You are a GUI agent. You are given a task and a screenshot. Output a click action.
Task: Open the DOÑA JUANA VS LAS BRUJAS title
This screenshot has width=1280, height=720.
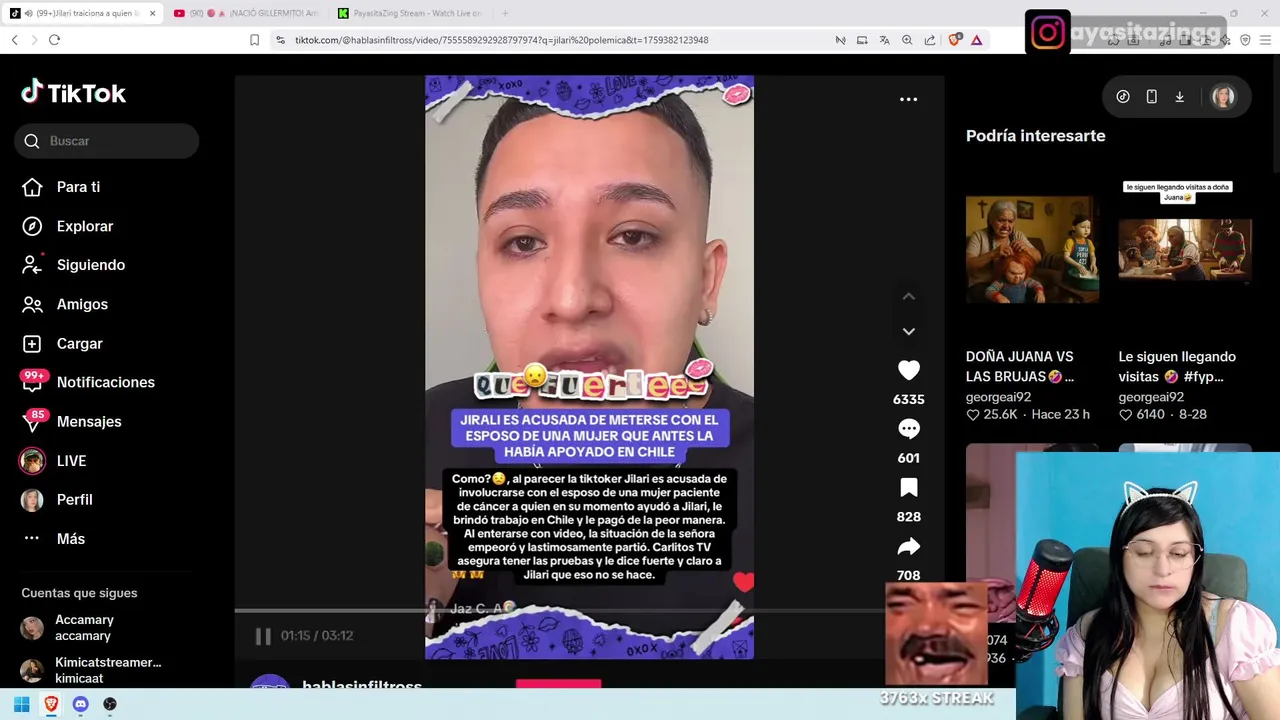pos(1019,367)
